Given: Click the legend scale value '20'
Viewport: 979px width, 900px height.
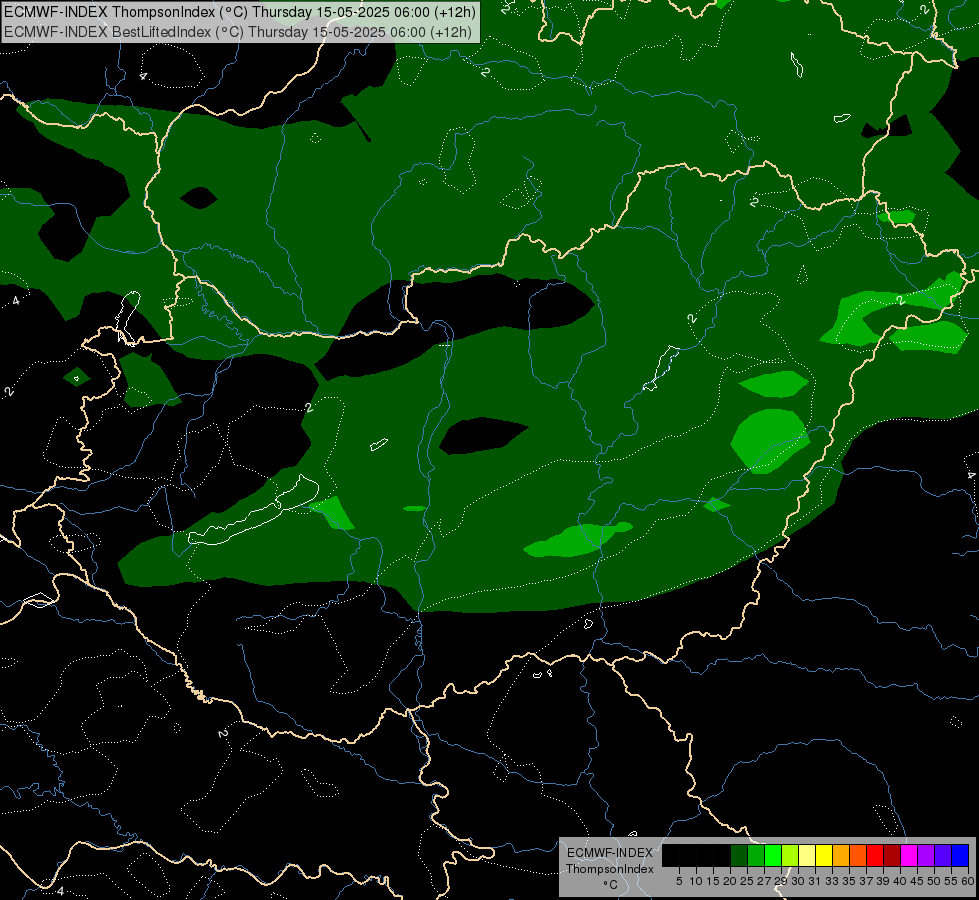Looking at the screenshot, I should coord(730,881).
